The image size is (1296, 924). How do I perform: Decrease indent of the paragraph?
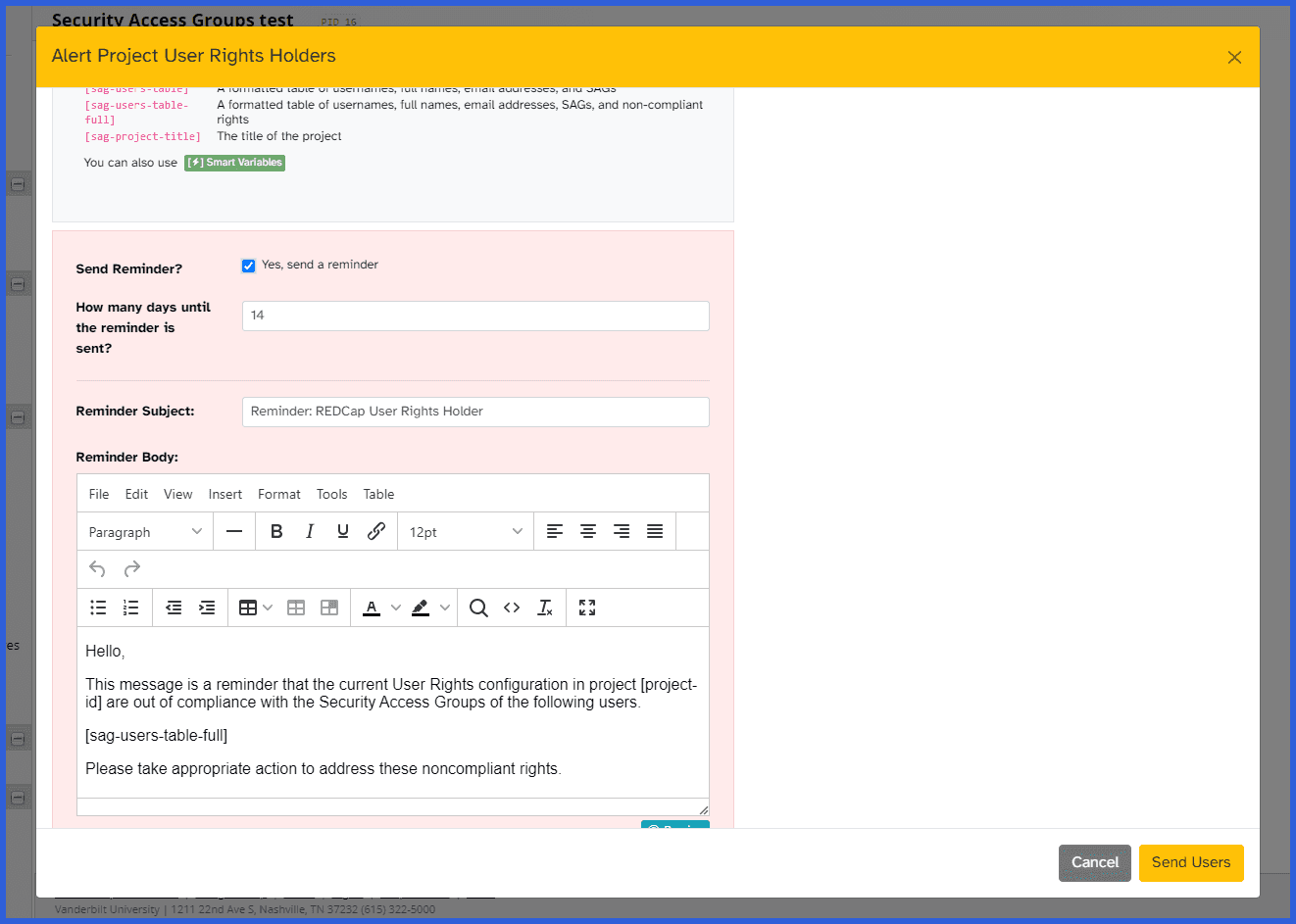click(x=174, y=608)
